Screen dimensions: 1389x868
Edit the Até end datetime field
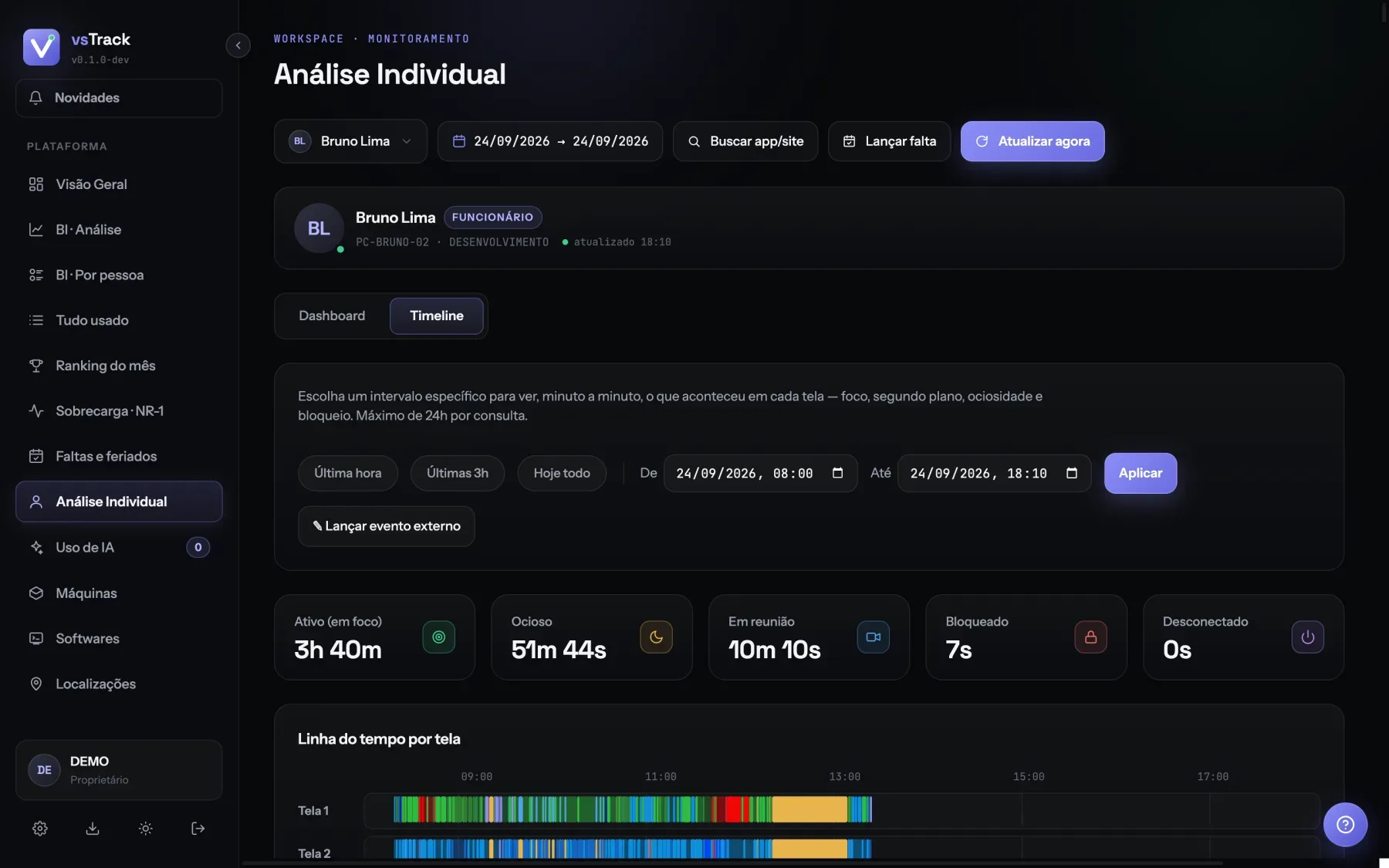995,473
